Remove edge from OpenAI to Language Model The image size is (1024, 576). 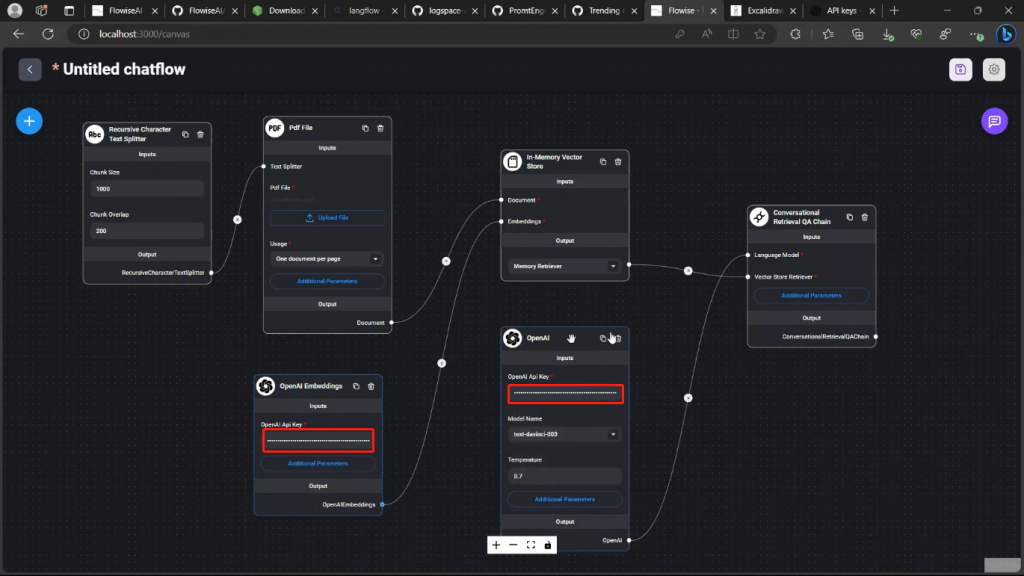[x=688, y=398]
